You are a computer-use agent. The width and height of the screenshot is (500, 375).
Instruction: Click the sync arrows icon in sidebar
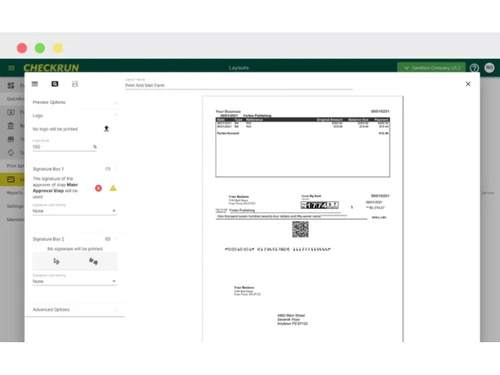pyautogui.click(x=11, y=153)
